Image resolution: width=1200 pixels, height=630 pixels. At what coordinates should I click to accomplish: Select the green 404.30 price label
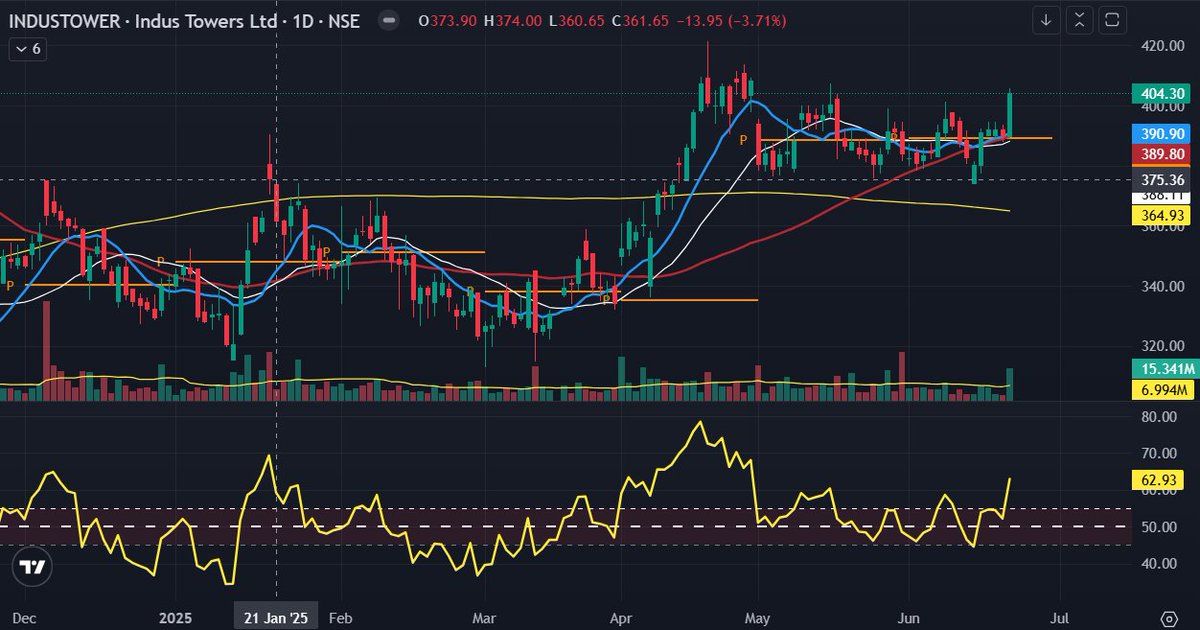[x=1164, y=93]
